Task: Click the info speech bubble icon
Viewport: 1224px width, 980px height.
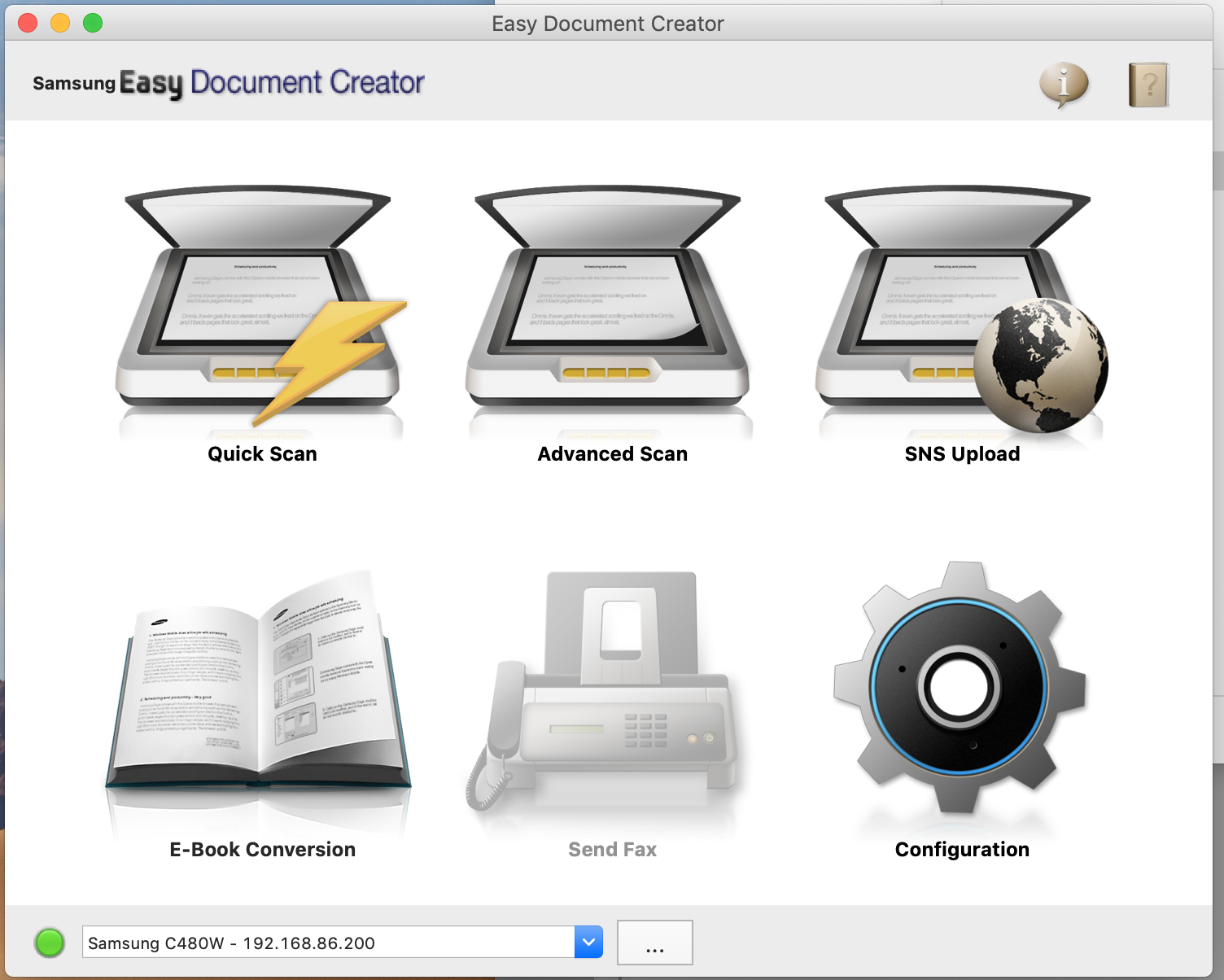Action: [1064, 85]
